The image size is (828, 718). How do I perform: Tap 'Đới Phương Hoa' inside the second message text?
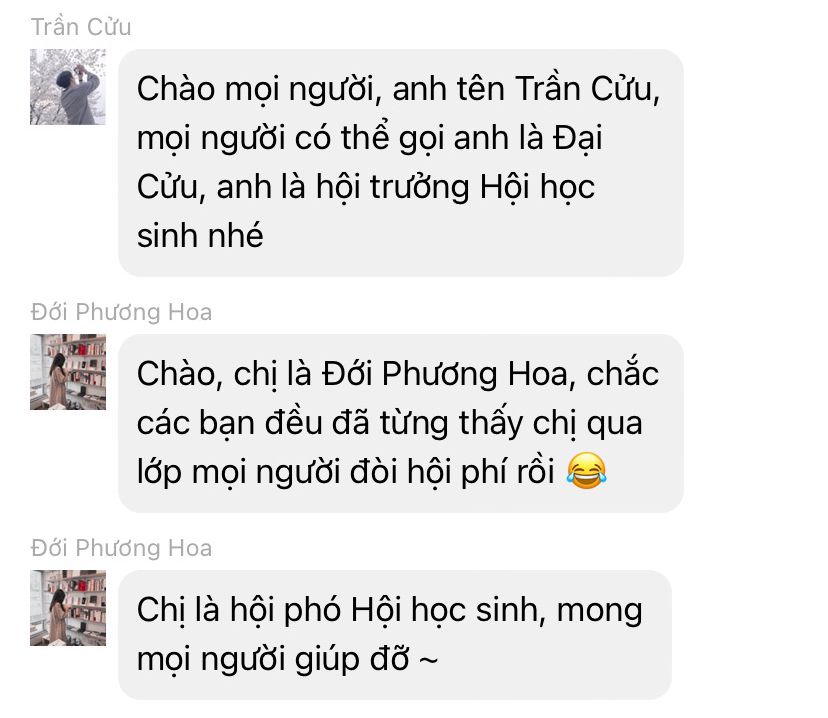point(448,374)
